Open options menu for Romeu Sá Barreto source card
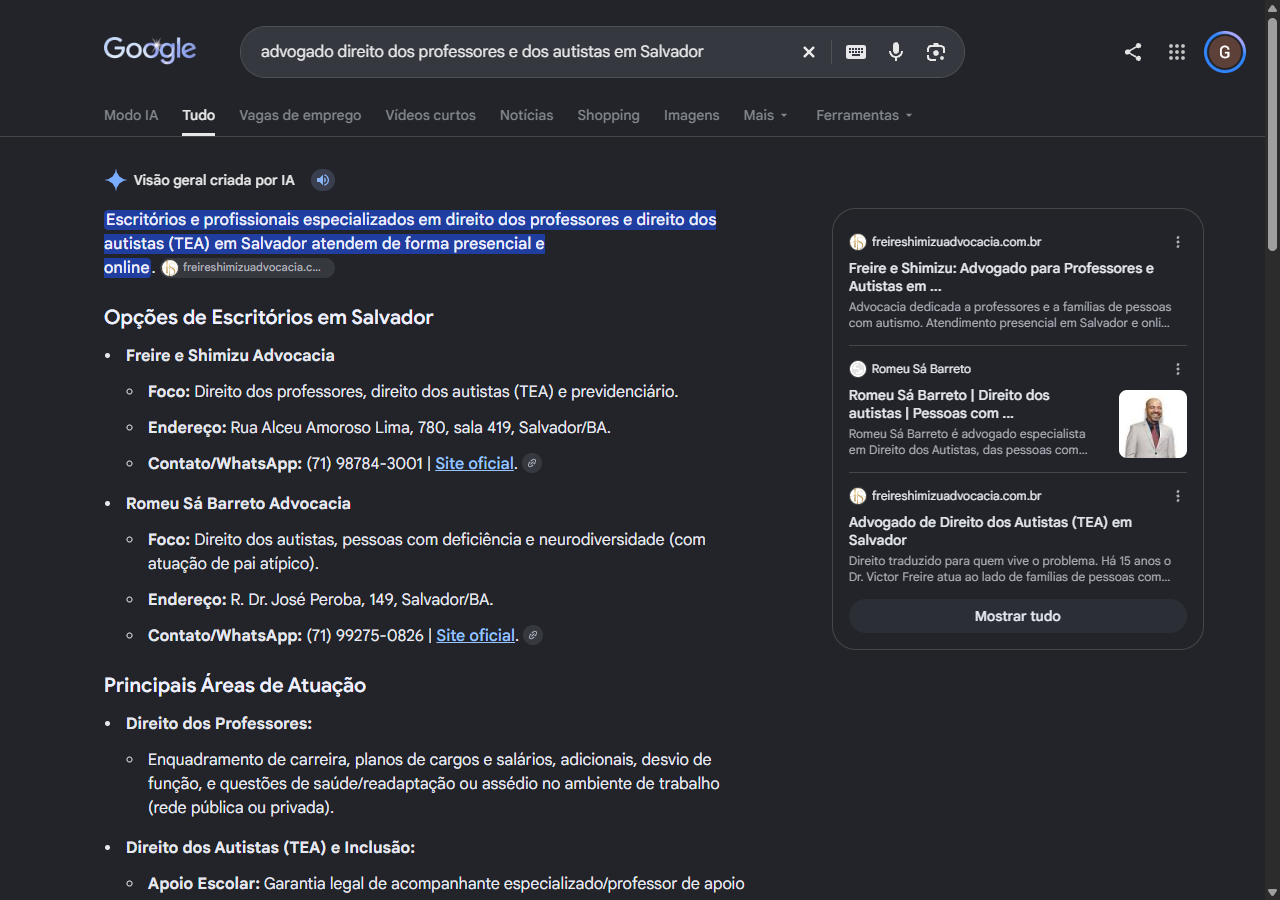1280x900 pixels. (1178, 369)
